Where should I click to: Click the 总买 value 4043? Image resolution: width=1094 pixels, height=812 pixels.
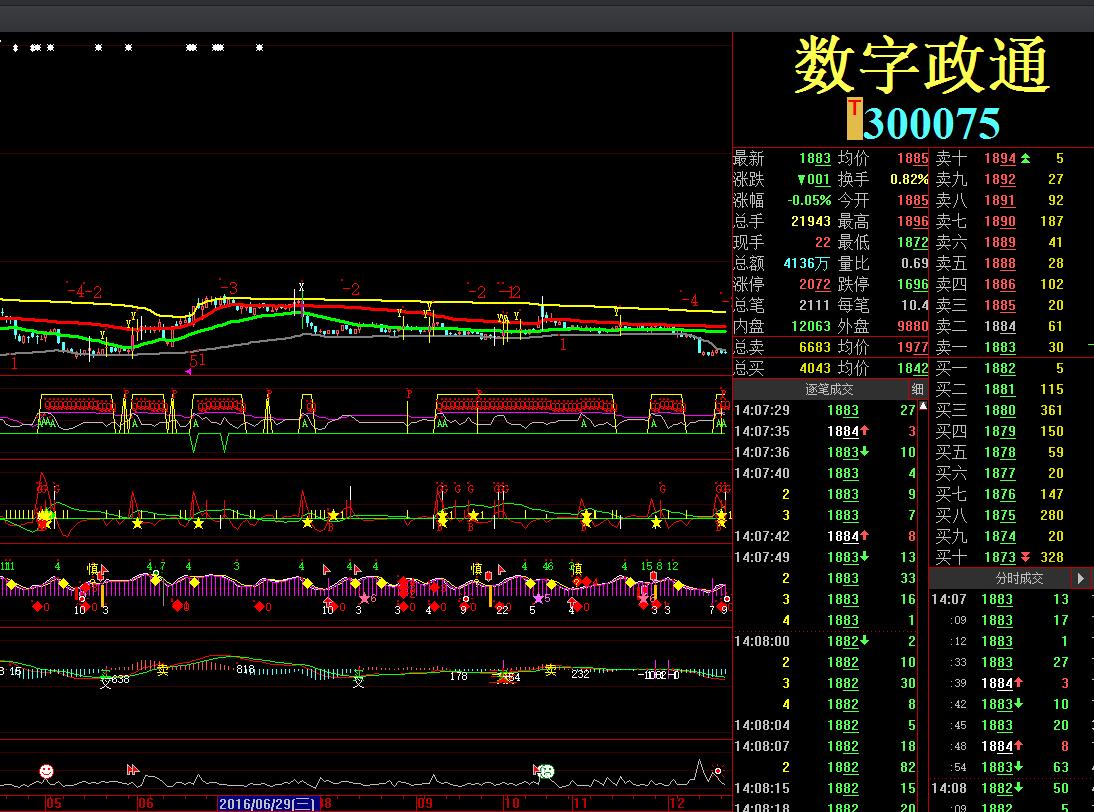[814, 368]
